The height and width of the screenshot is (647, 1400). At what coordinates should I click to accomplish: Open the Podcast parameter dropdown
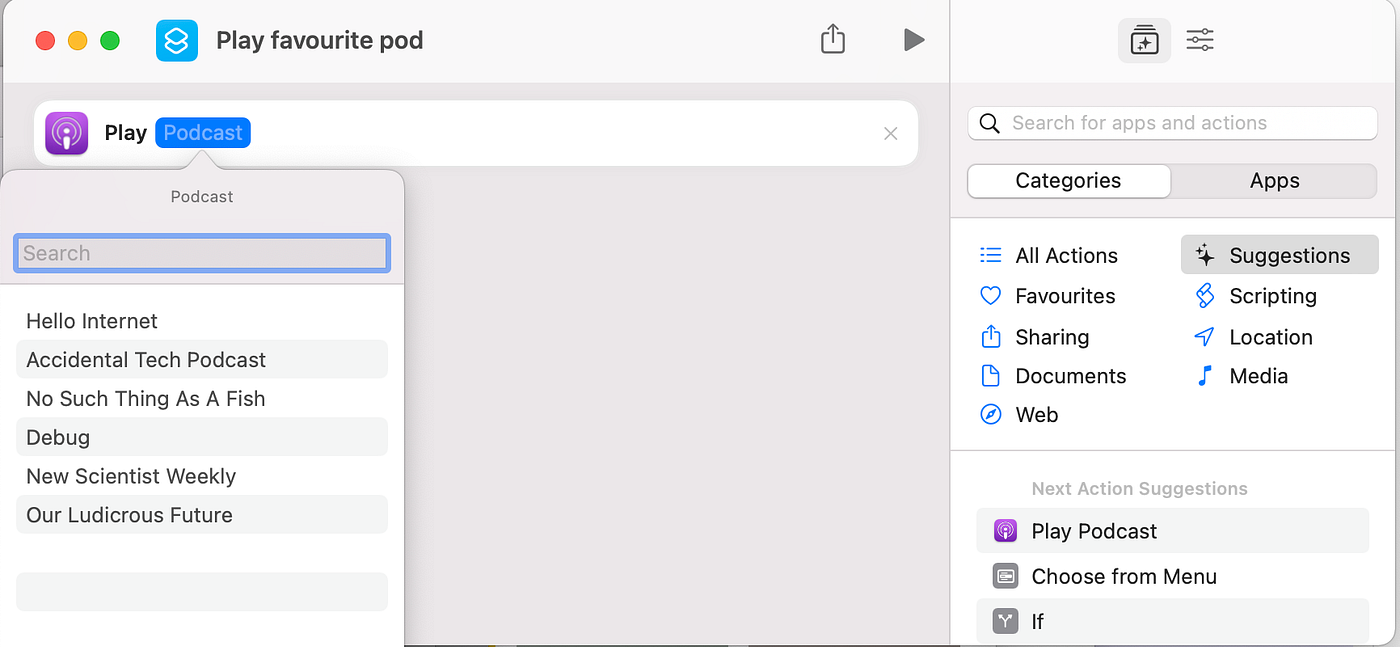click(x=202, y=132)
